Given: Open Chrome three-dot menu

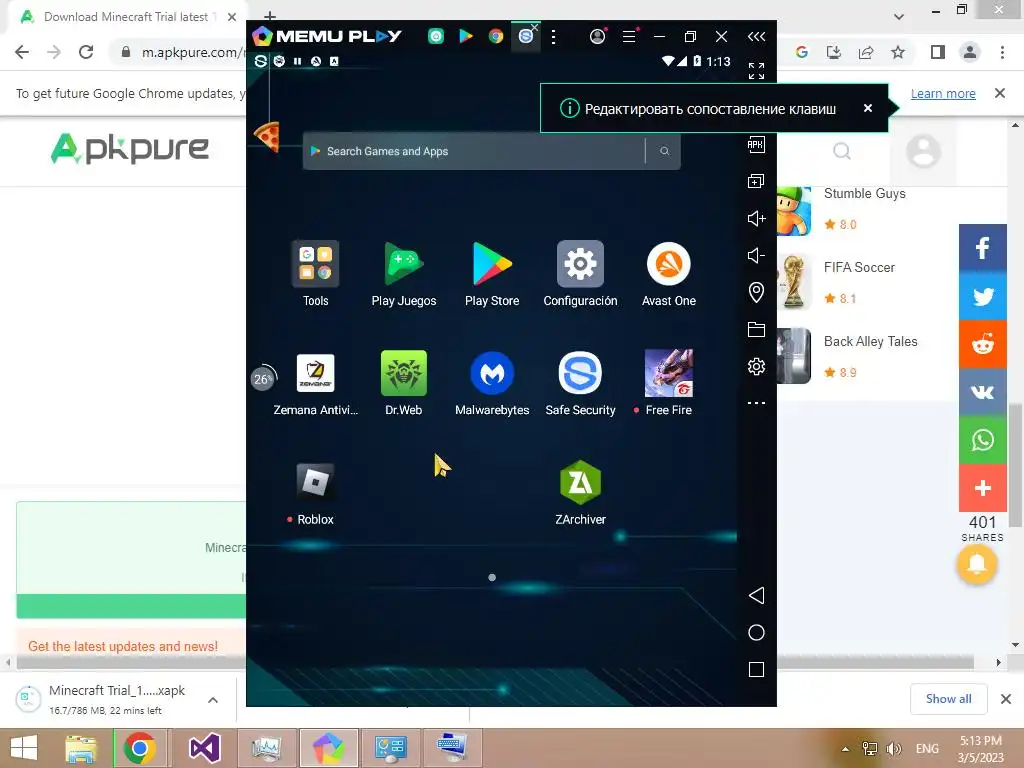Looking at the screenshot, I should [x=1002, y=52].
